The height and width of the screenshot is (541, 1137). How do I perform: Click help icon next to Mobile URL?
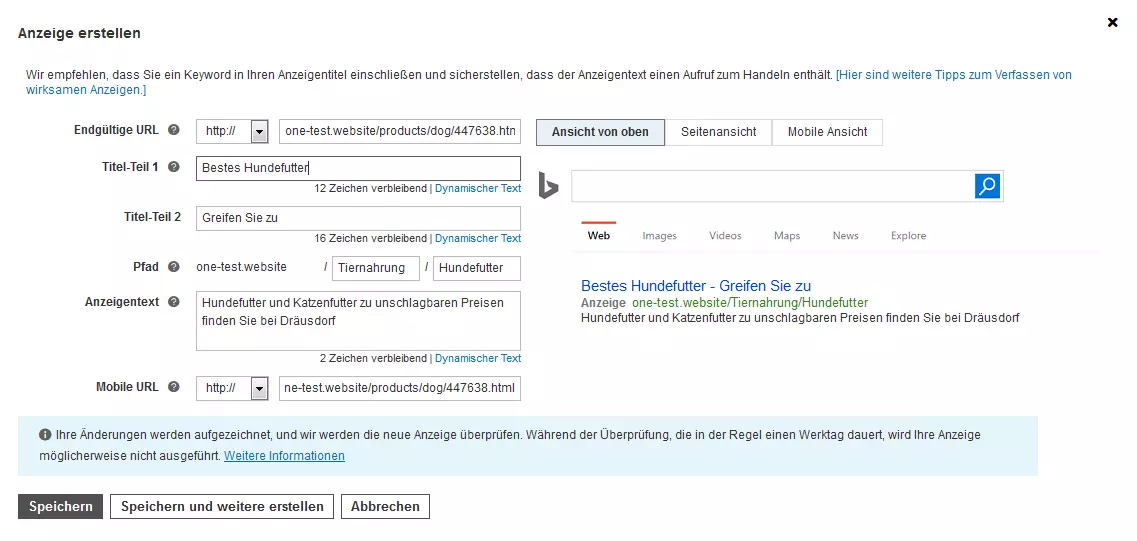click(173, 387)
